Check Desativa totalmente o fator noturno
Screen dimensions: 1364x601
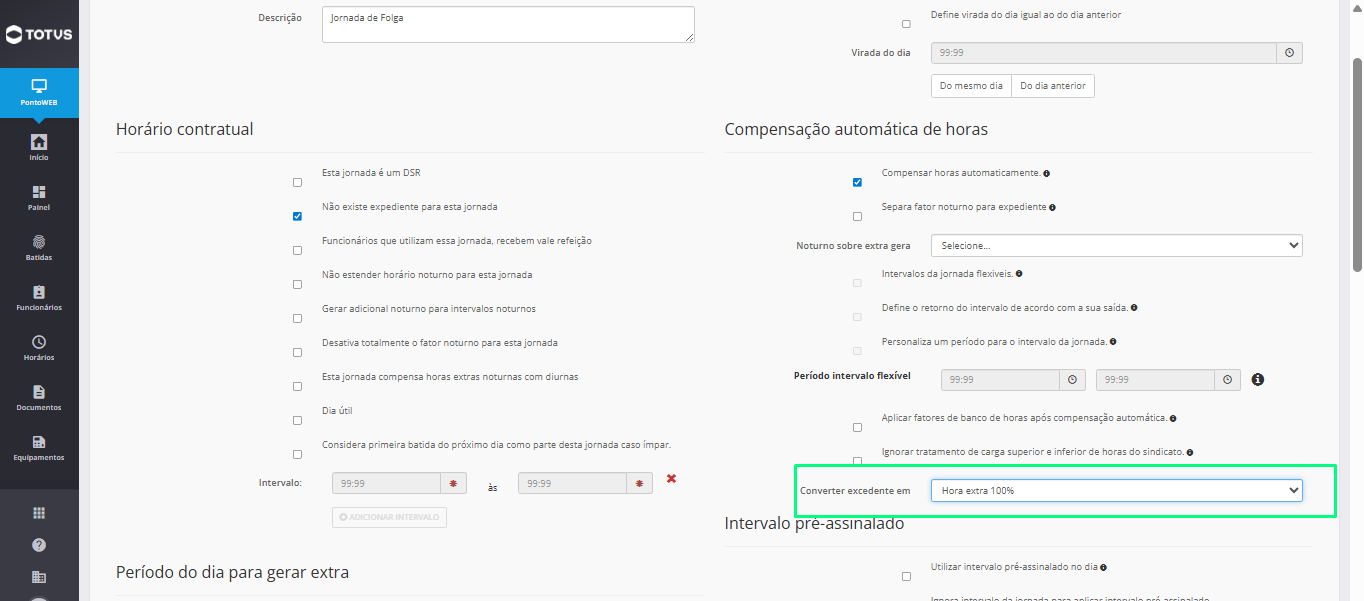point(297,352)
